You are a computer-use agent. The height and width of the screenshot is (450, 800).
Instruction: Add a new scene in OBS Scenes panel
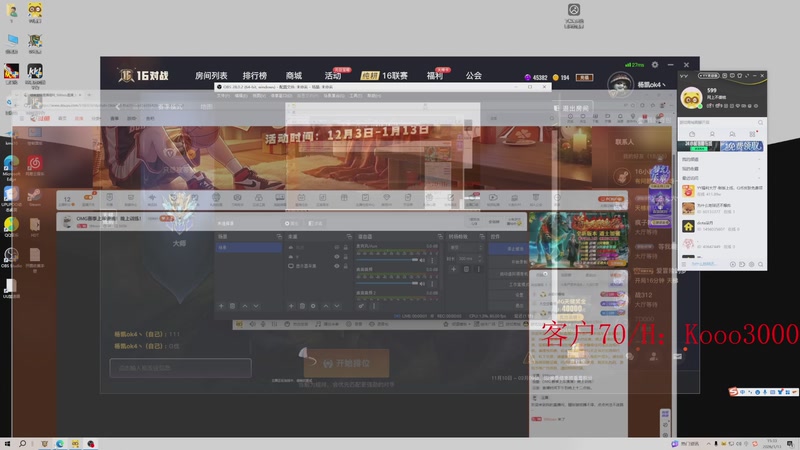pos(221,306)
